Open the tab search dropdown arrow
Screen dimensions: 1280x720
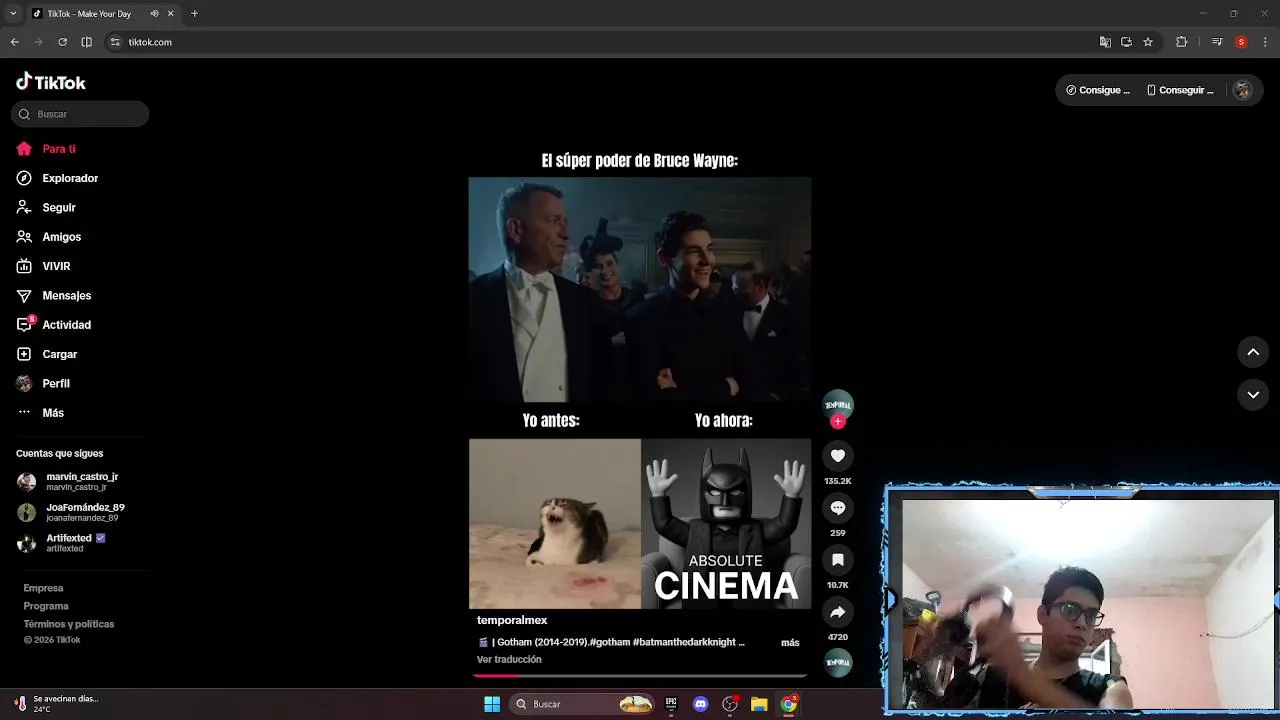(x=13, y=14)
